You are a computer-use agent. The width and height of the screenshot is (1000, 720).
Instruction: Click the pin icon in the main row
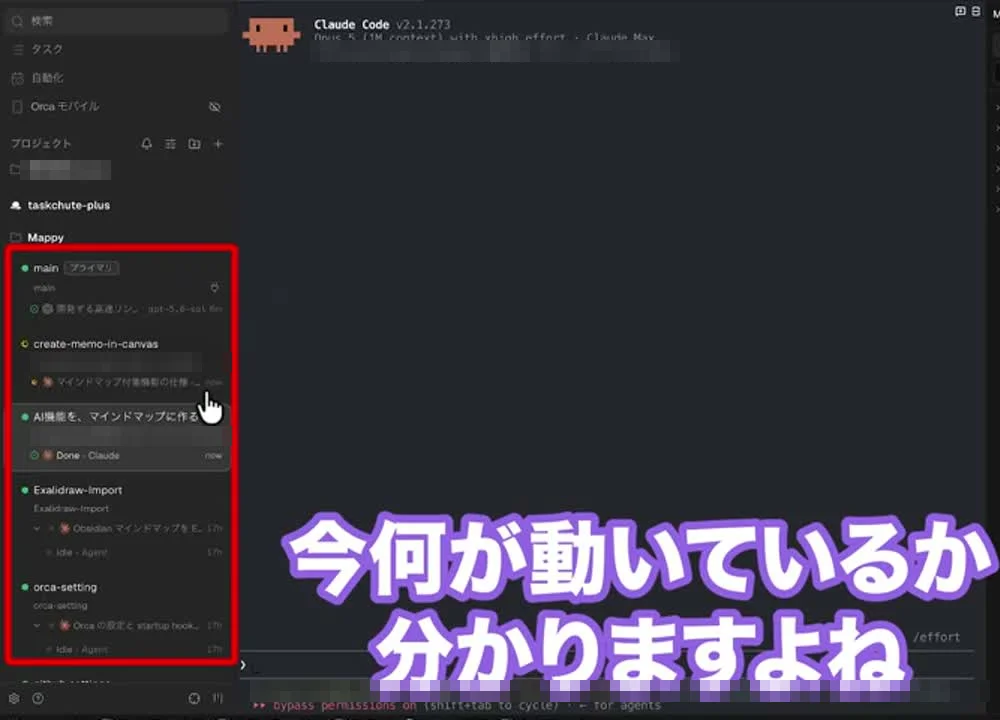(x=215, y=288)
